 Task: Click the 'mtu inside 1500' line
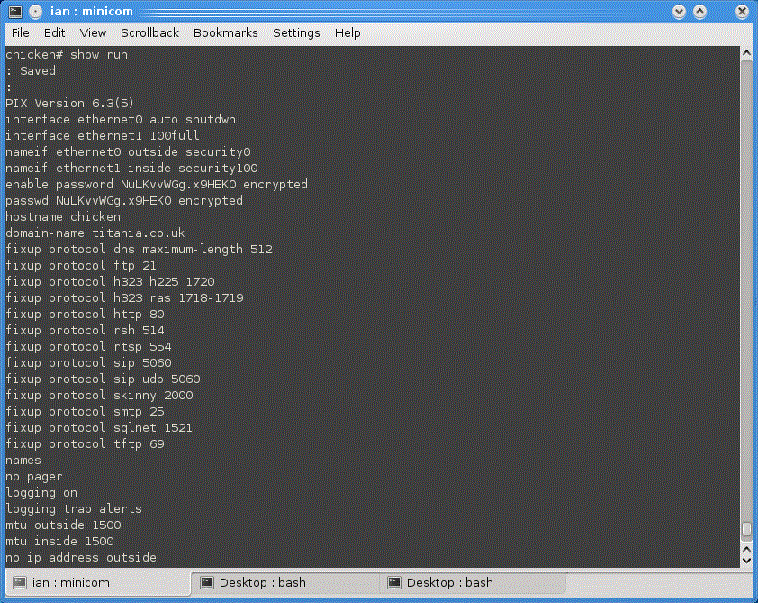pyautogui.click(x=59, y=541)
